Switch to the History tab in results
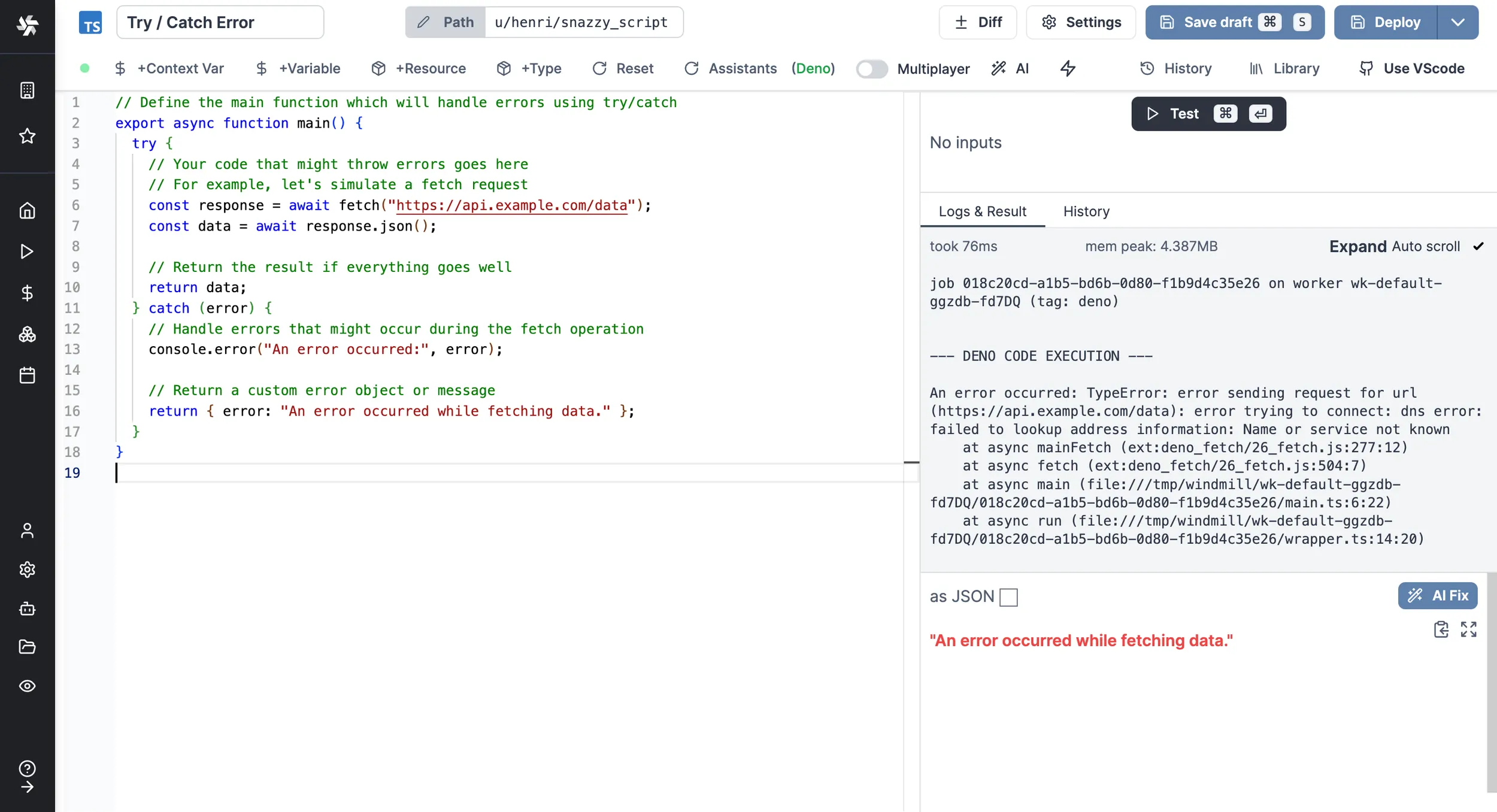This screenshot has width=1497, height=812. (1086, 211)
